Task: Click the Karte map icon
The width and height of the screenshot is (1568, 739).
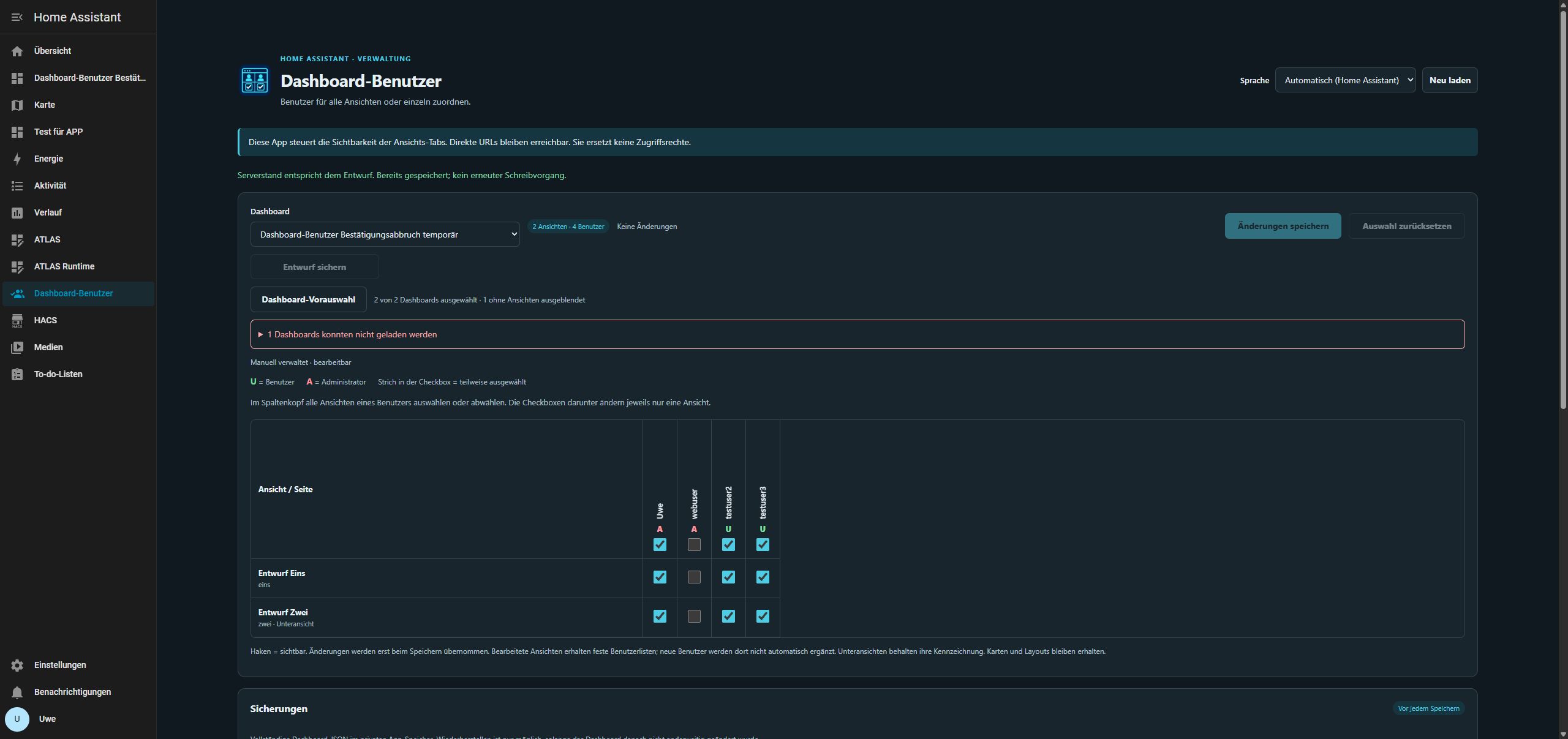Action: tap(17, 105)
